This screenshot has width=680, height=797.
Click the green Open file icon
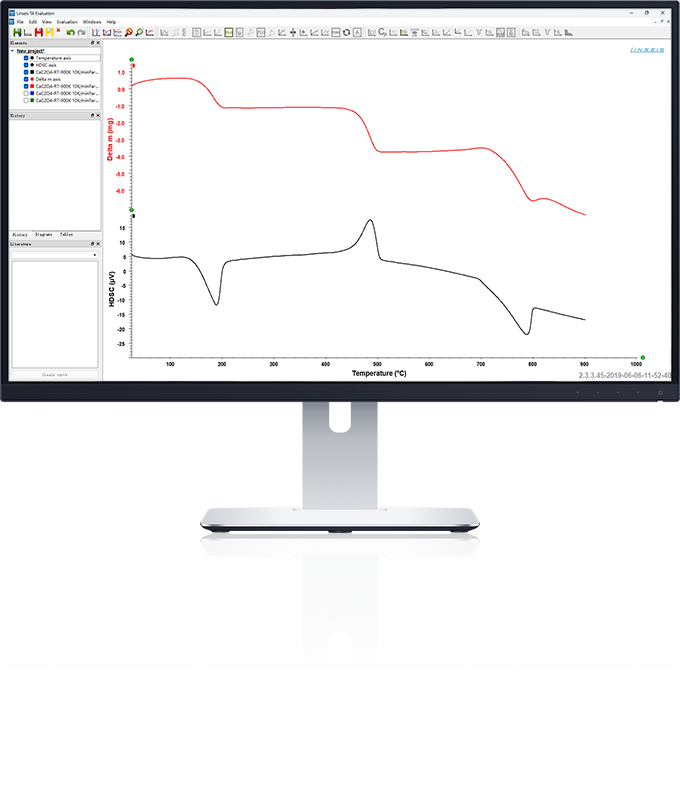(17, 32)
